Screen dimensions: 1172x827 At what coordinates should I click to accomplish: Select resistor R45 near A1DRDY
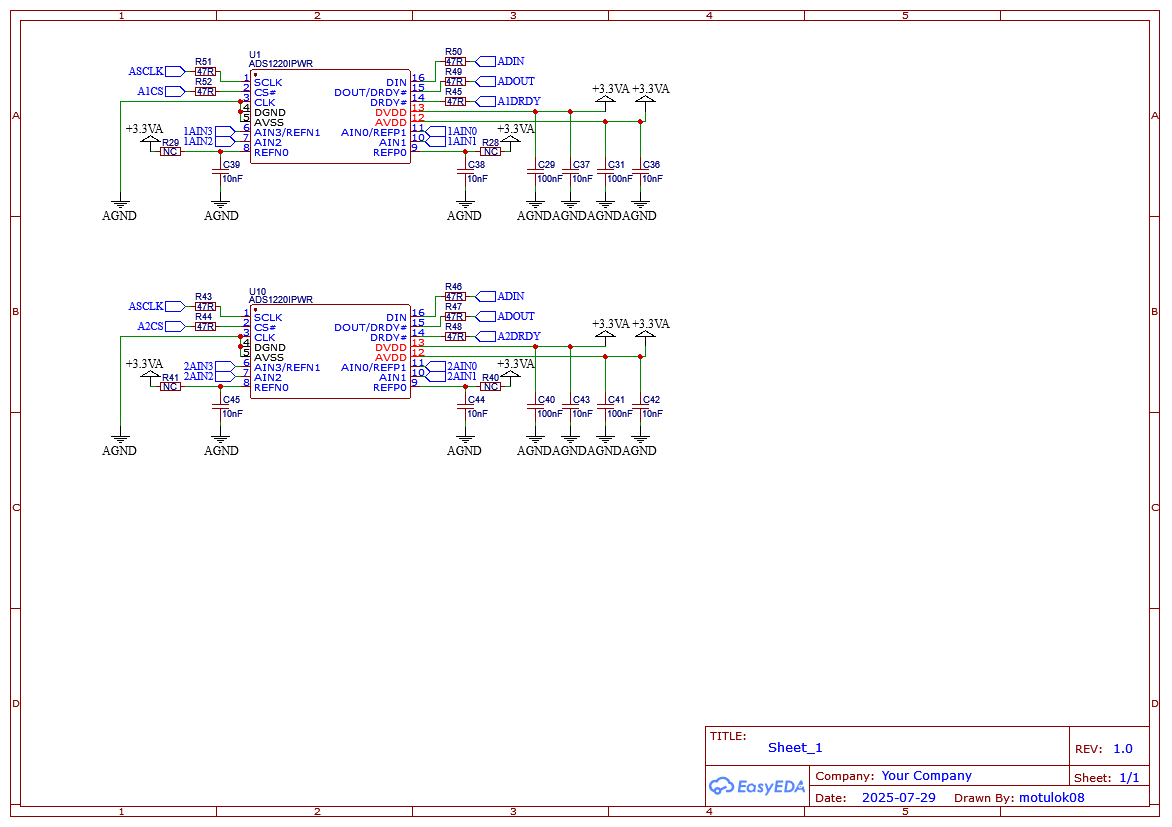pyautogui.click(x=455, y=101)
